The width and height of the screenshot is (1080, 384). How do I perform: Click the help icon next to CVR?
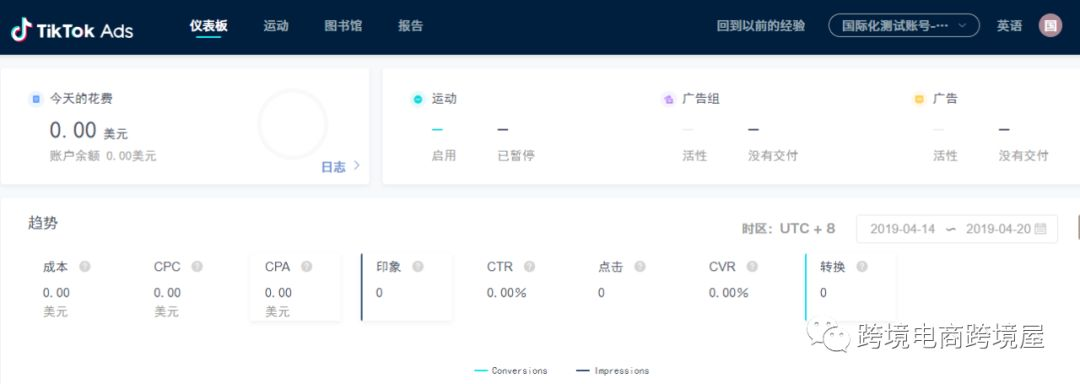click(x=752, y=266)
